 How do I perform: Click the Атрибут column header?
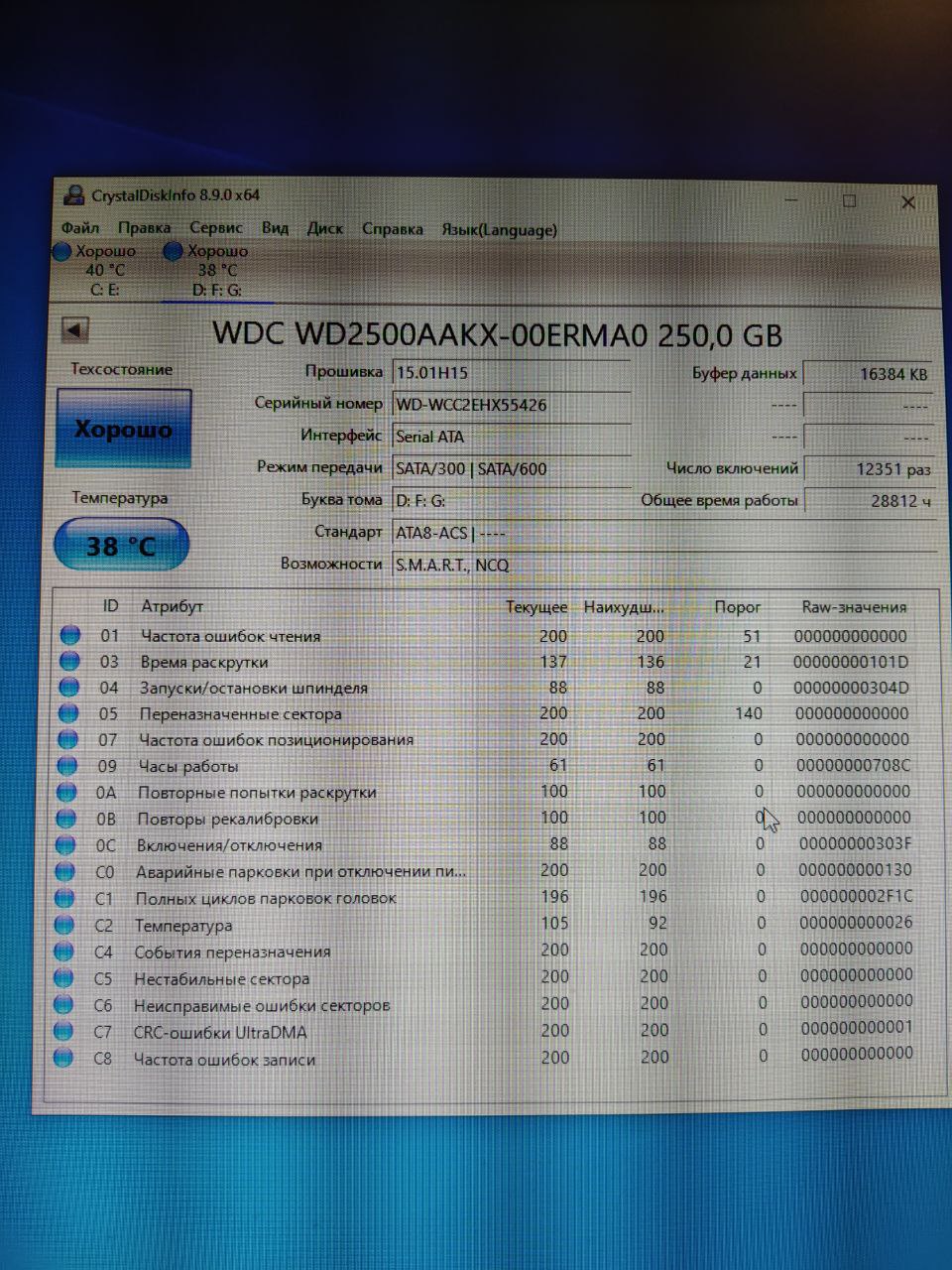[x=173, y=606]
